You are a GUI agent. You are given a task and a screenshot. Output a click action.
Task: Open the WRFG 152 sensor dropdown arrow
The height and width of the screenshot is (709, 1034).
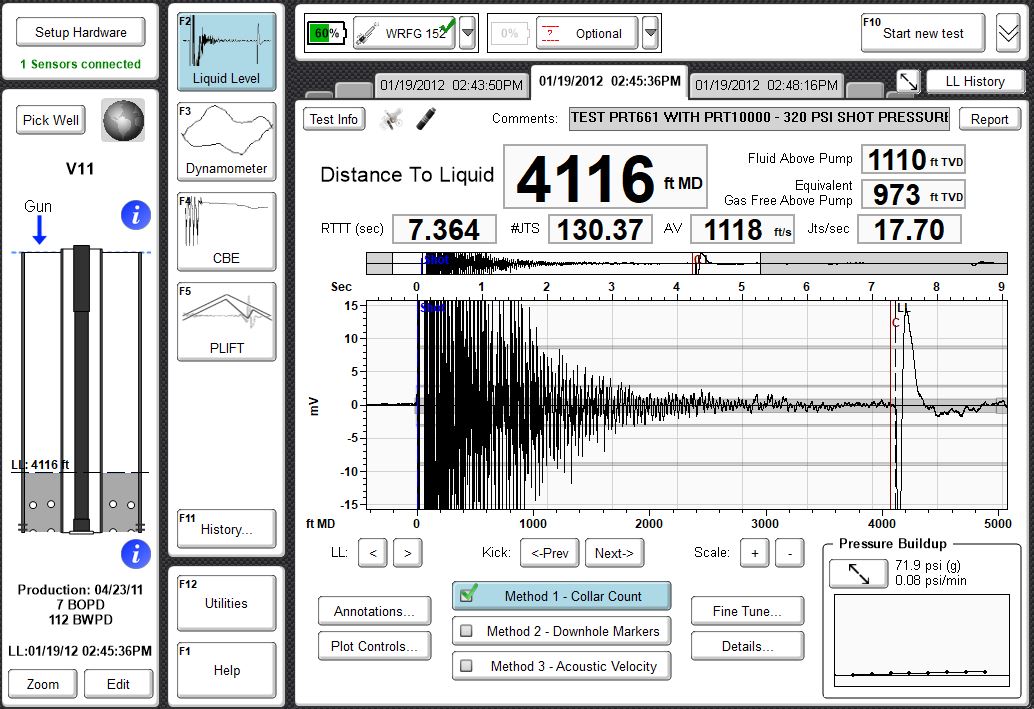click(x=467, y=33)
